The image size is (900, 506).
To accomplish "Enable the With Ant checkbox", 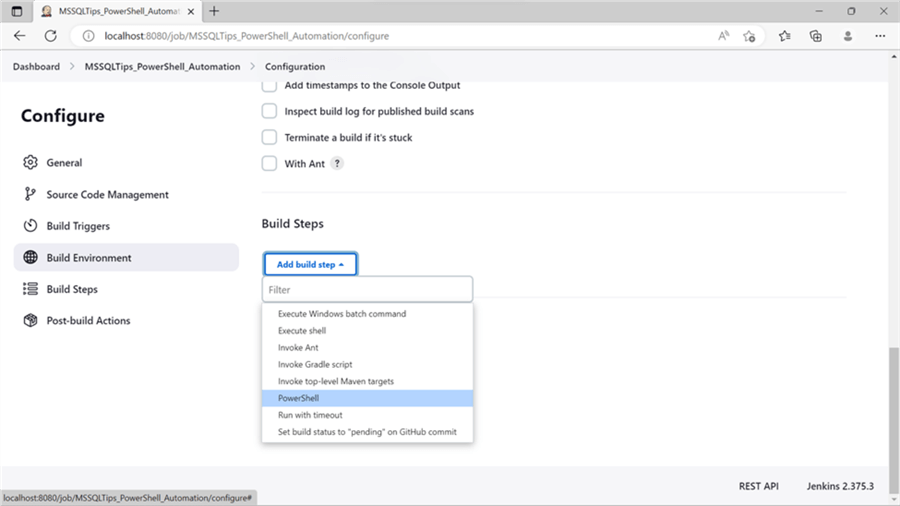I will pyautogui.click(x=269, y=164).
